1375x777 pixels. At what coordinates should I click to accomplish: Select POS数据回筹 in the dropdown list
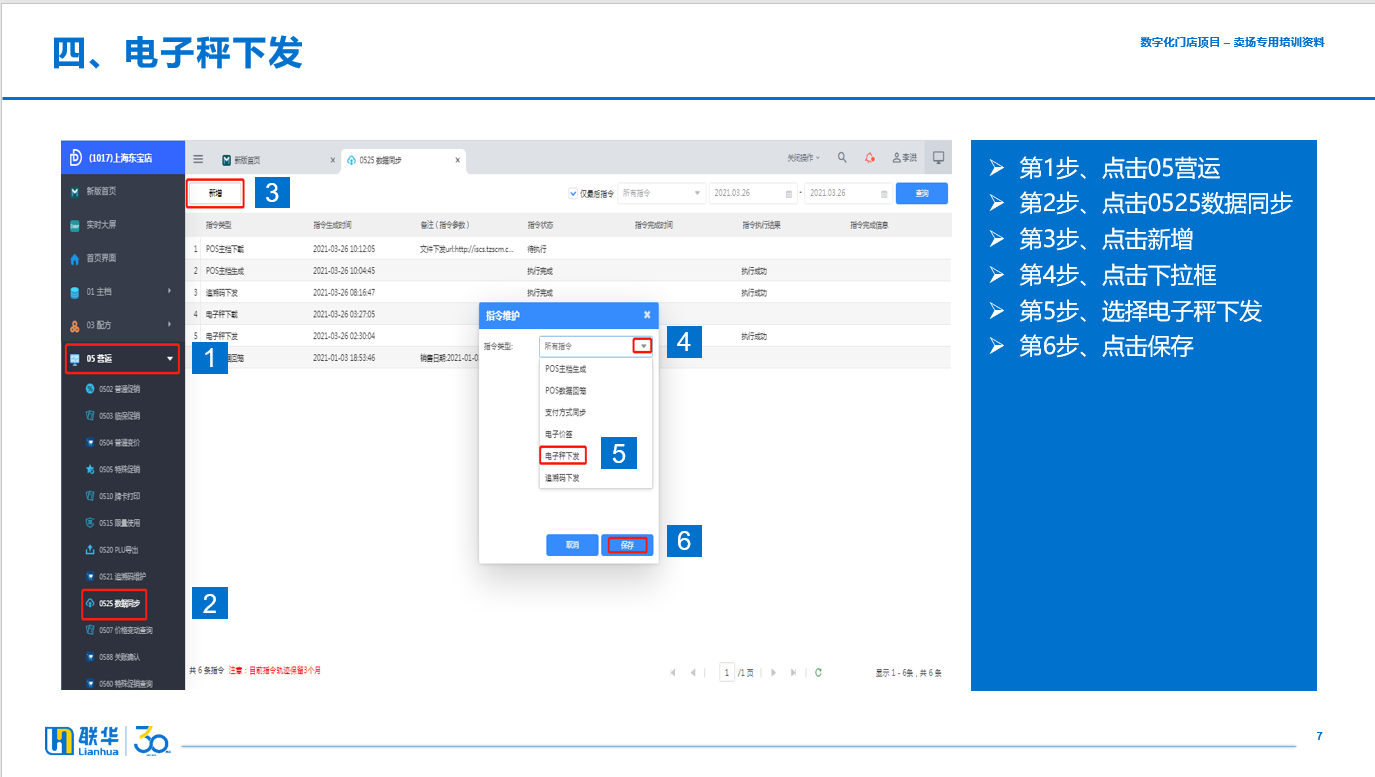[x=596, y=391]
